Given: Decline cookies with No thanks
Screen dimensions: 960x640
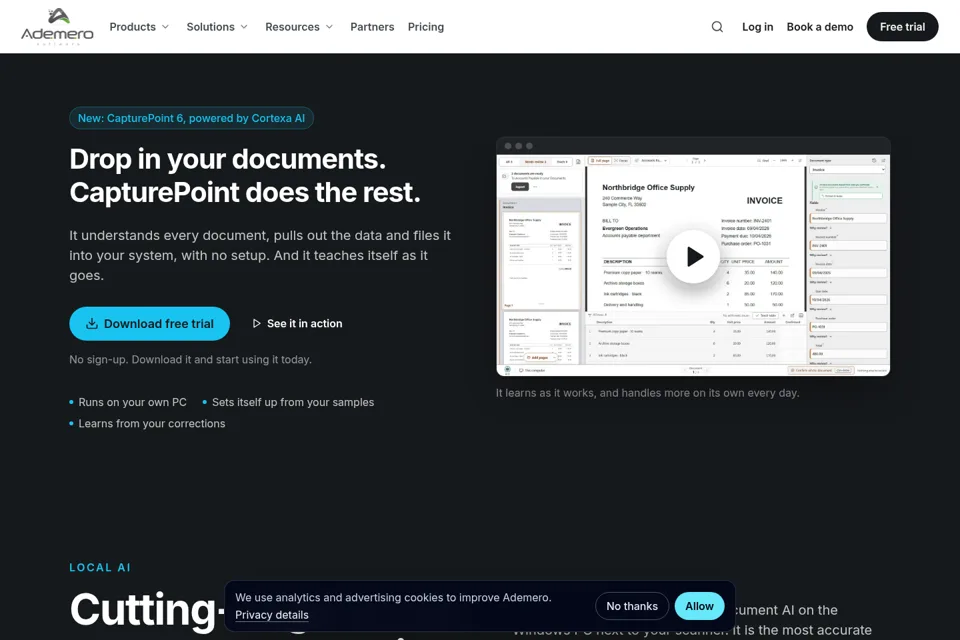Looking at the screenshot, I should [x=632, y=606].
